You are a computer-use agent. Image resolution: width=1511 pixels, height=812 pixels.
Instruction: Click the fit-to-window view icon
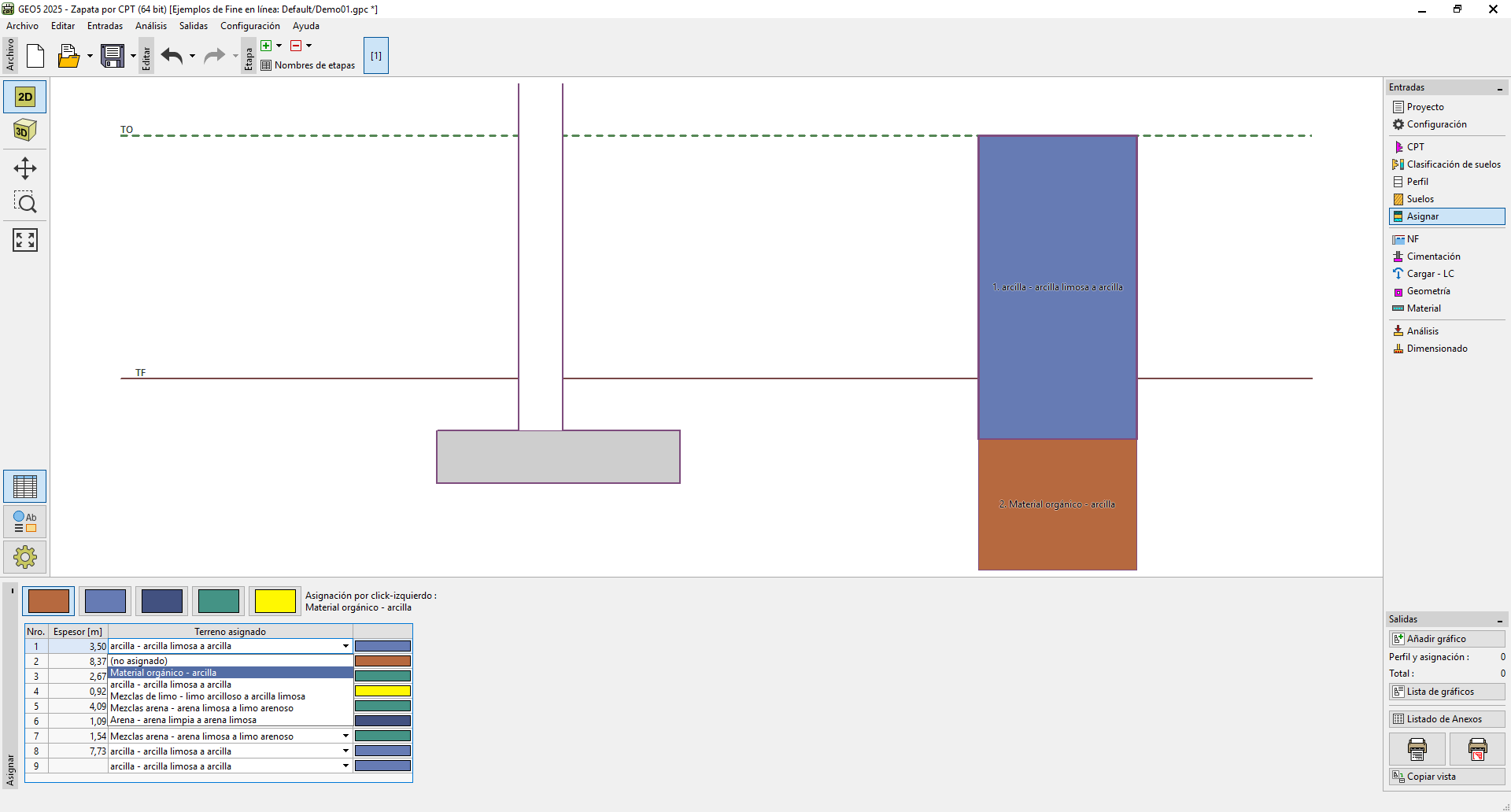click(x=25, y=240)
